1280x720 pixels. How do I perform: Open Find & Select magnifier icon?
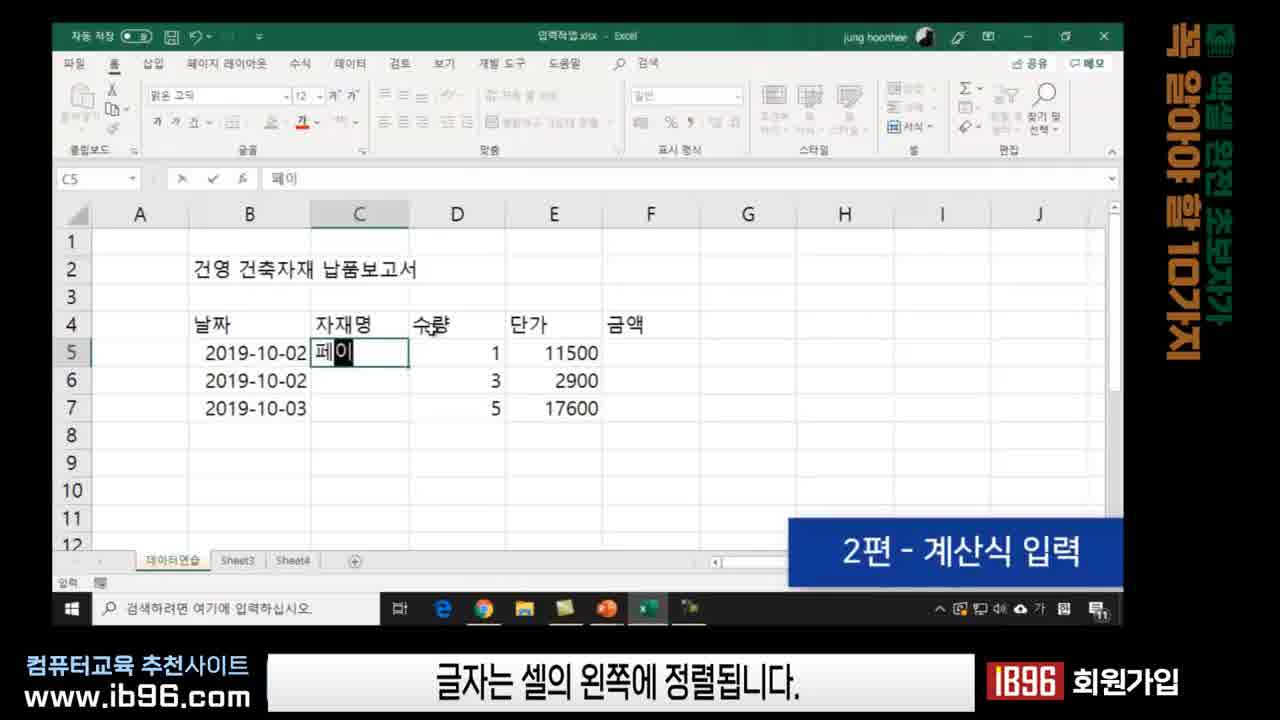pyautogui.click(x=1044, y=95)
